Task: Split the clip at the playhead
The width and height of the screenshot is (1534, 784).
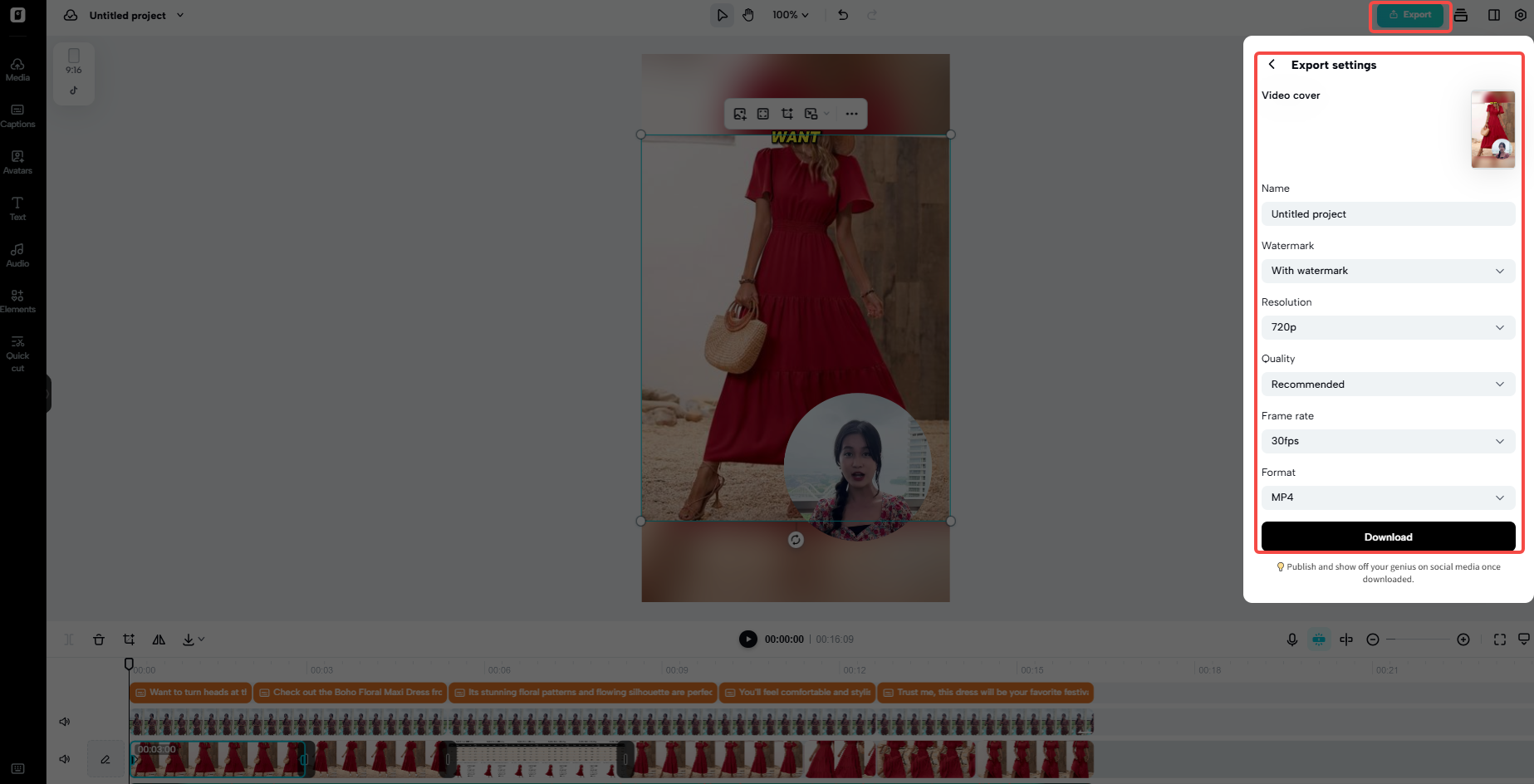Action: [68, 639]
